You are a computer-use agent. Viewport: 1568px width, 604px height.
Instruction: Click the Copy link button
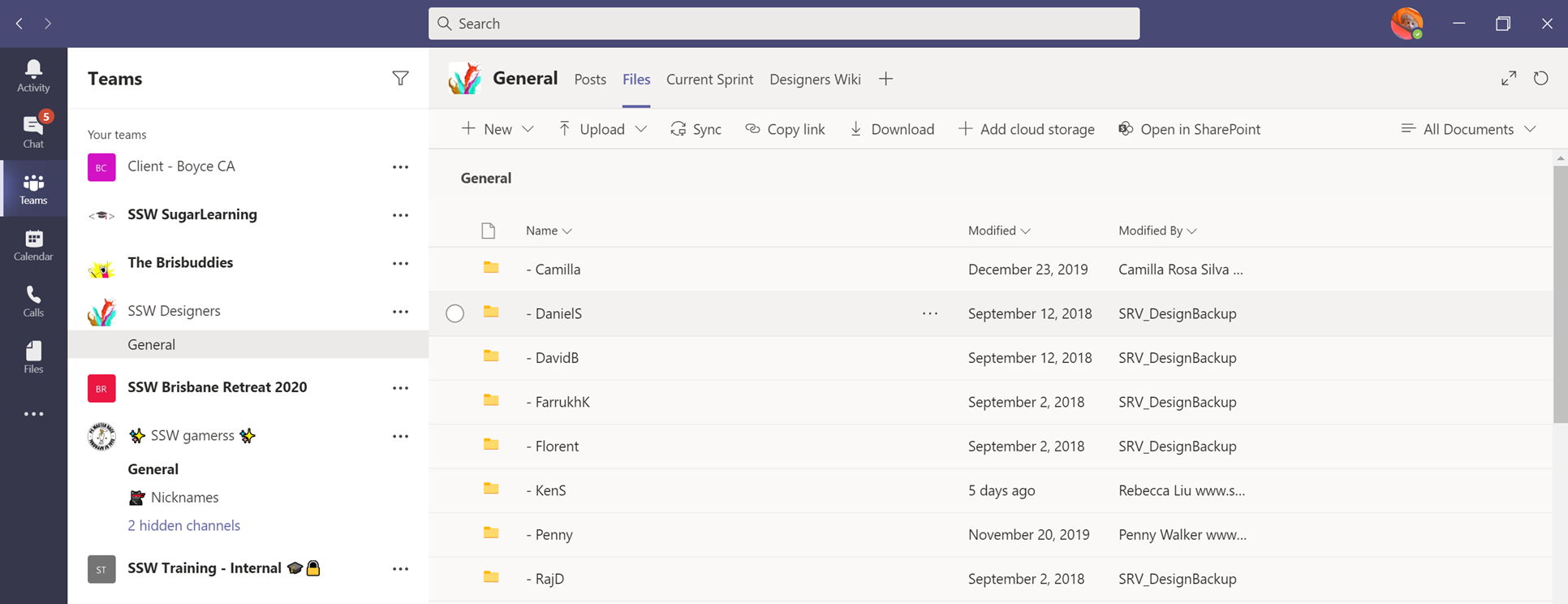[785, 129]
